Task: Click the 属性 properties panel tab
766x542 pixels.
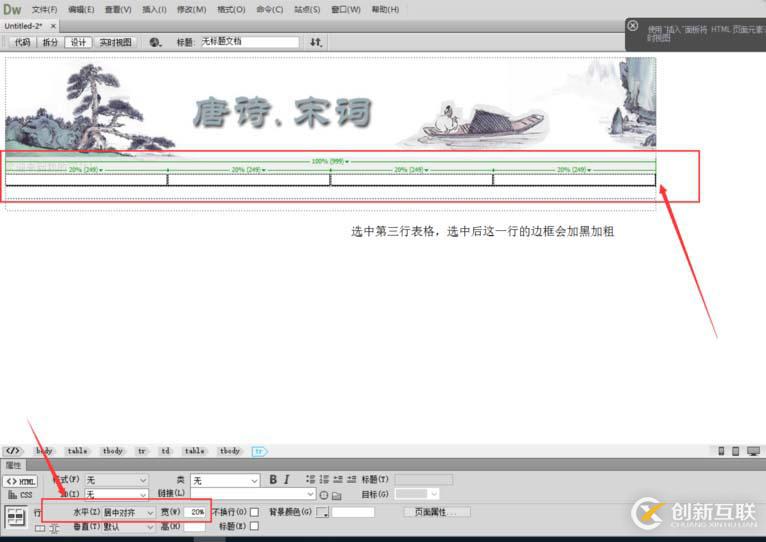Action: 13,465
